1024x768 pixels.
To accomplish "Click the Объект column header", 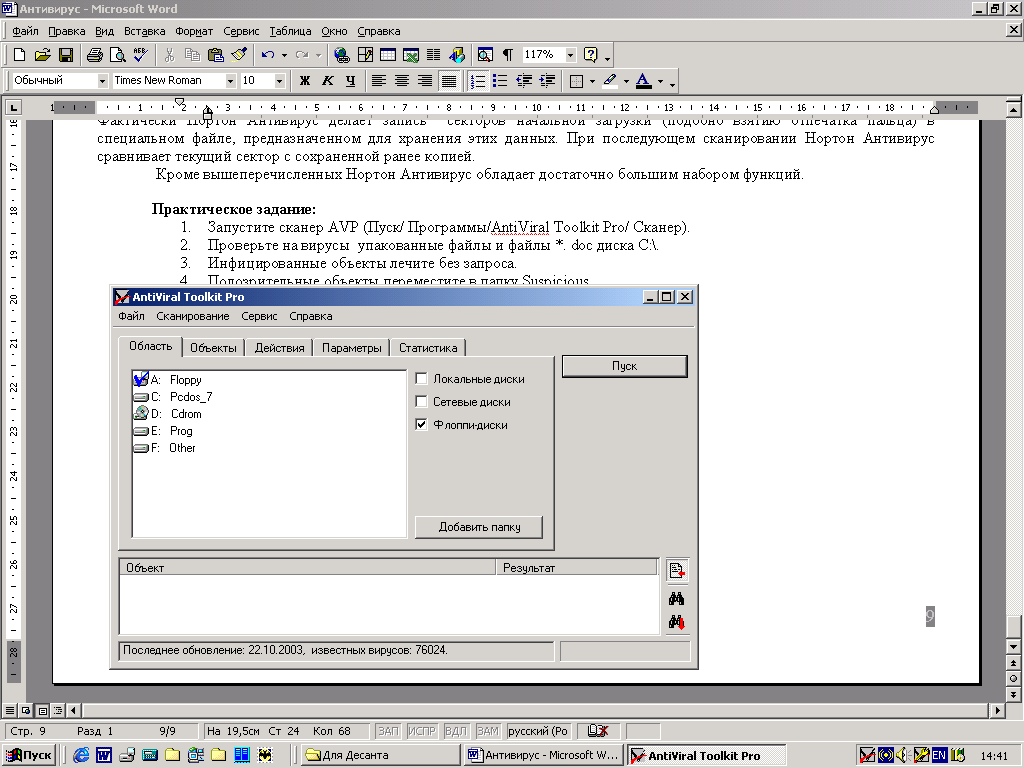I will click(308, 568).
